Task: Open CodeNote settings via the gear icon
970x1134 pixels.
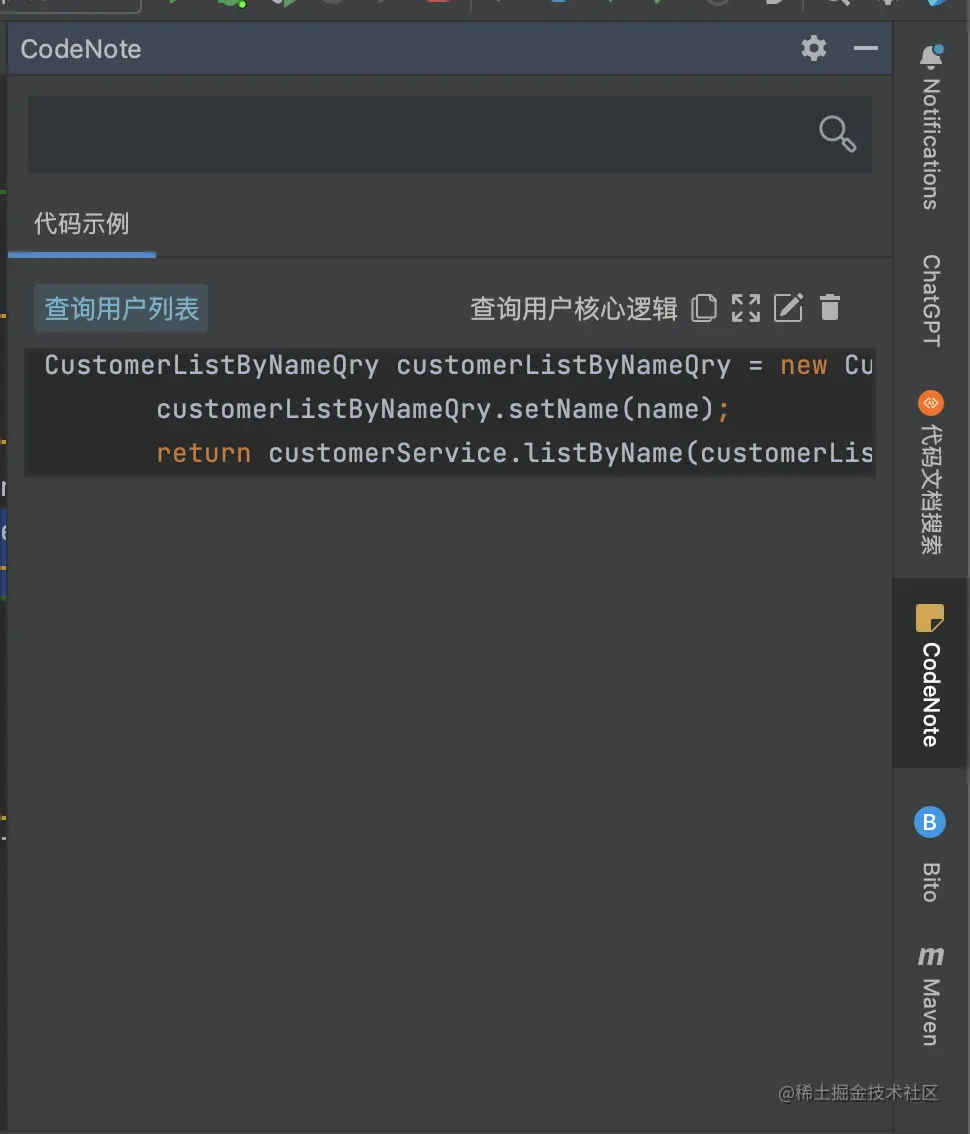Action: pos(813,47)
